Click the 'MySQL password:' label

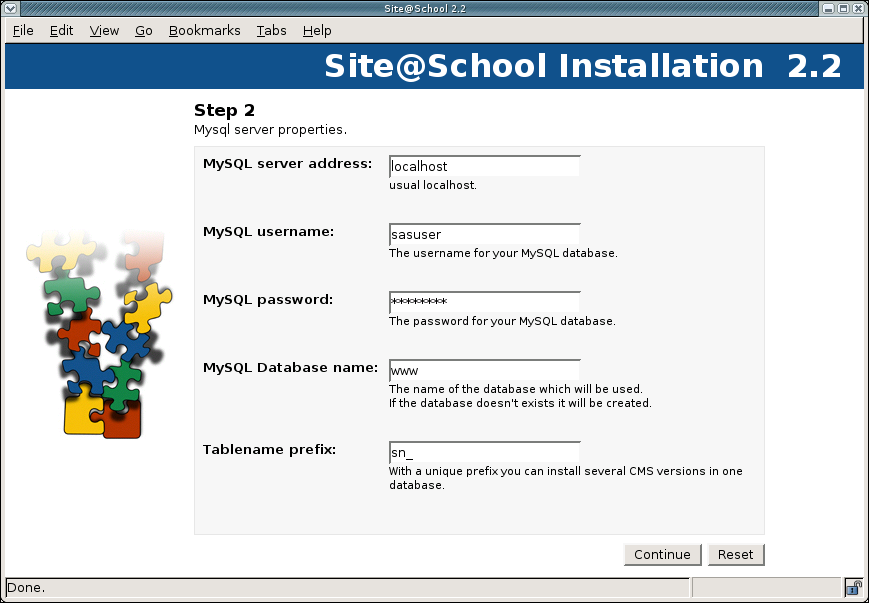(268, 300)
